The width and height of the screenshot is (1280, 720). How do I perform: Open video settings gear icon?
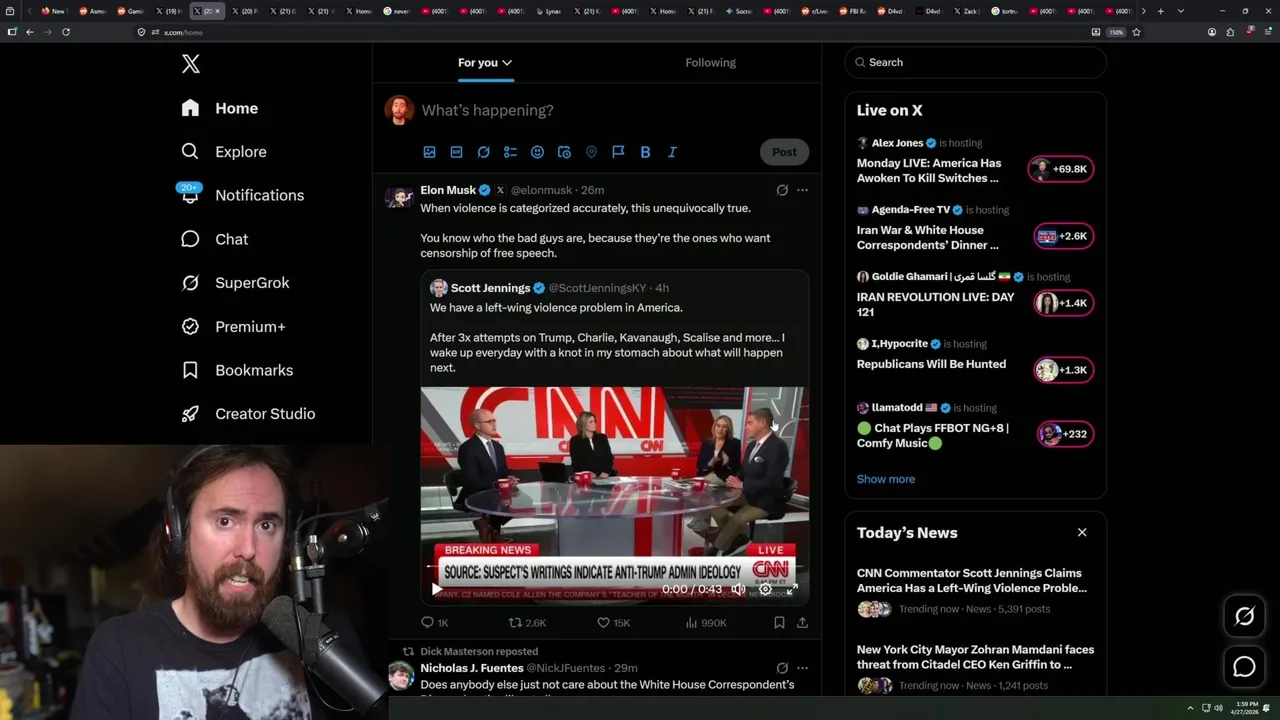pos(765,589)
